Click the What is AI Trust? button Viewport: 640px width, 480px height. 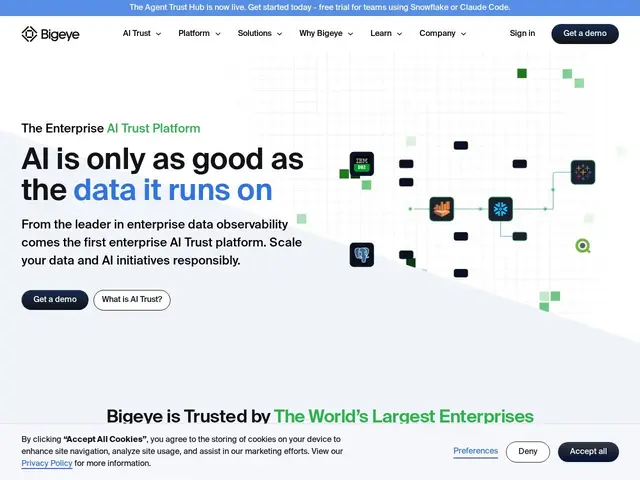[132, 300]
